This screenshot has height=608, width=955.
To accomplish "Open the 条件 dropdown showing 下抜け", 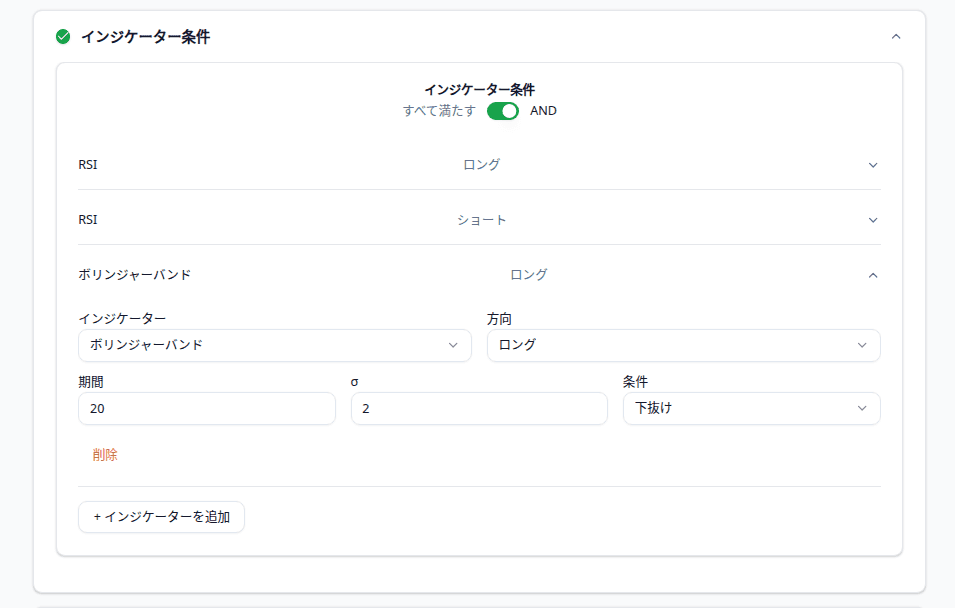I will [x=751, y=408].
